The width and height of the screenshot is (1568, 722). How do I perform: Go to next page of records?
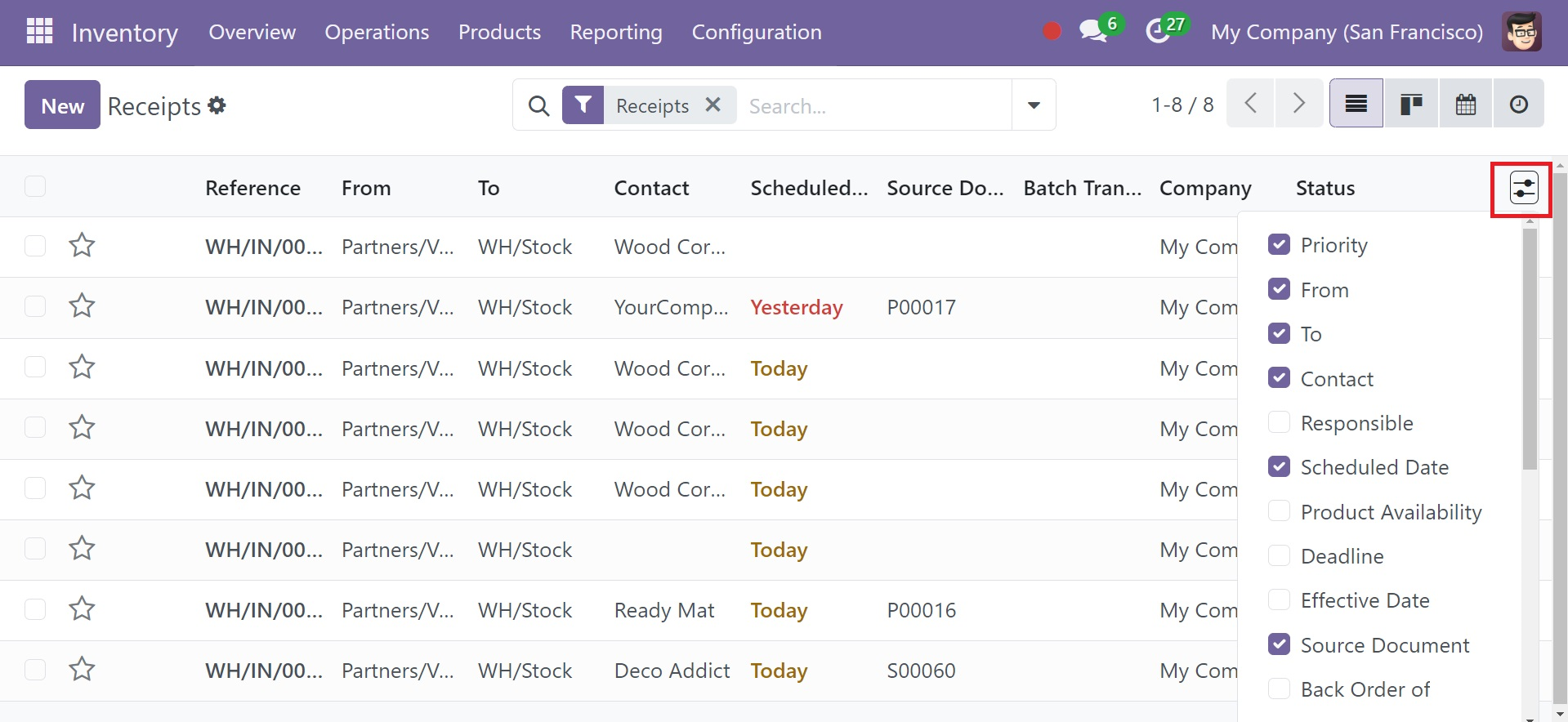coord(1298,104)
